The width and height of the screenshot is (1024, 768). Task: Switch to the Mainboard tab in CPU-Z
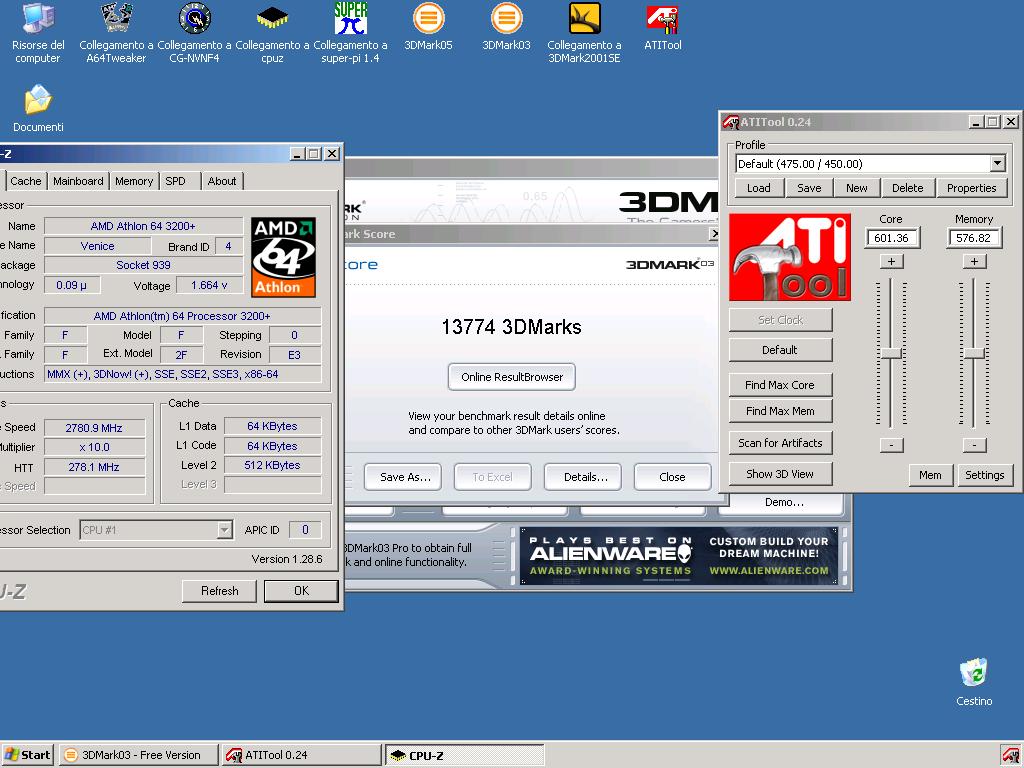pyautogui.click(x=78, y=181)
